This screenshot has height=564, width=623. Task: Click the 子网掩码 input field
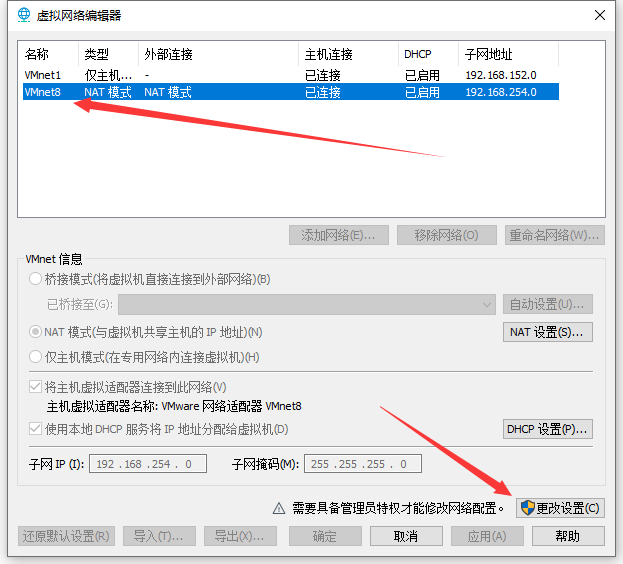[363, 464]
